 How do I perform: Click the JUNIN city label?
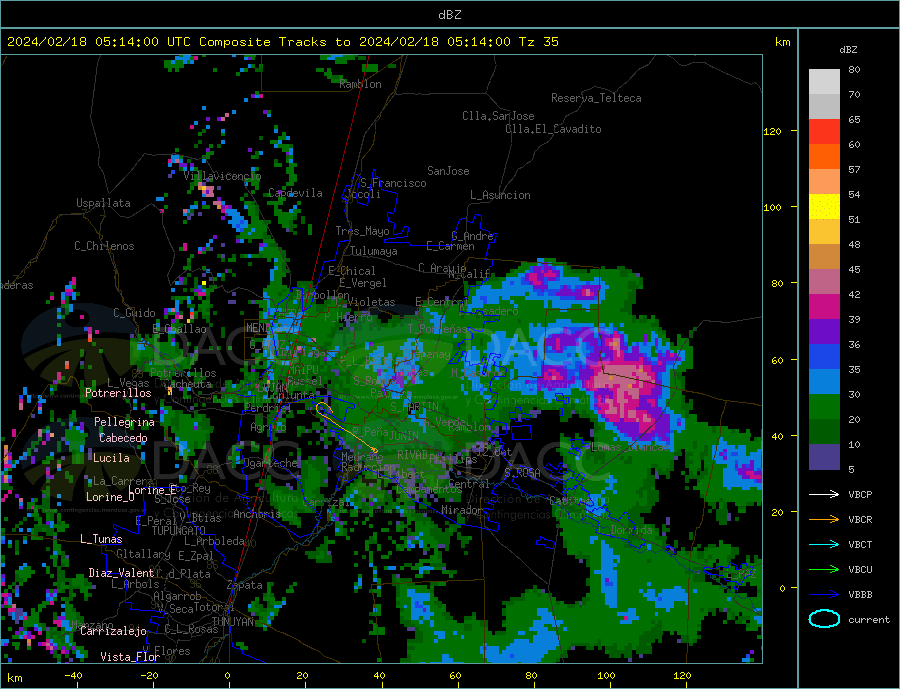click(404, 436)
